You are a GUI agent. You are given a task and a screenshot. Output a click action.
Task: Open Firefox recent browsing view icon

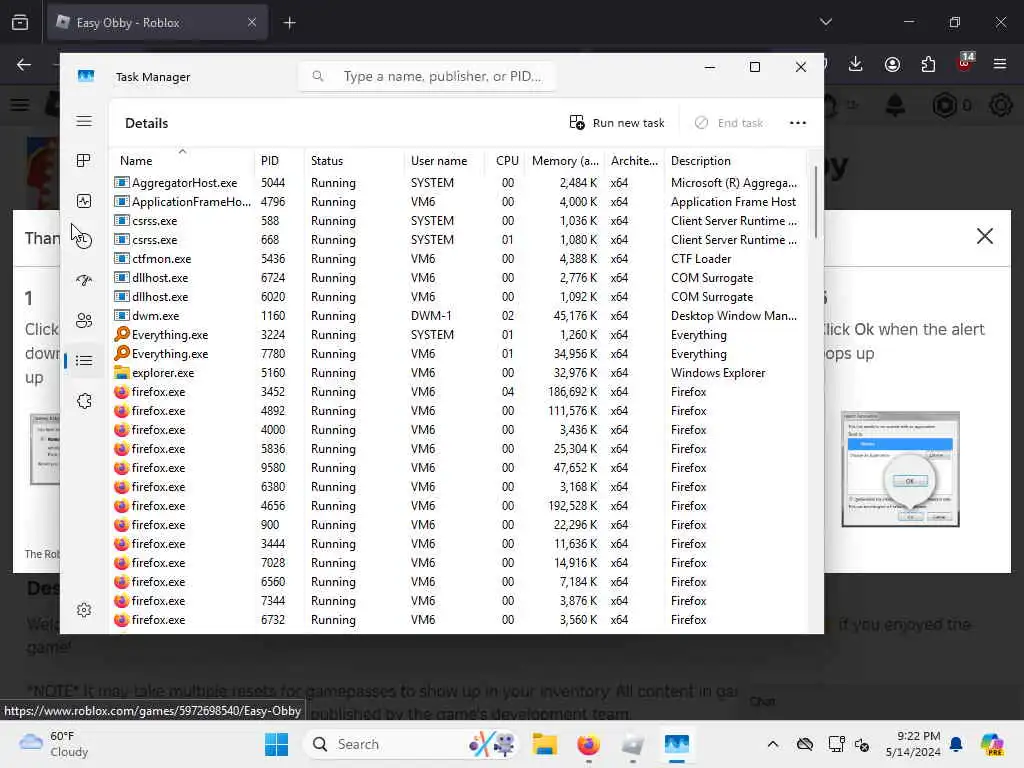[20, 23]
